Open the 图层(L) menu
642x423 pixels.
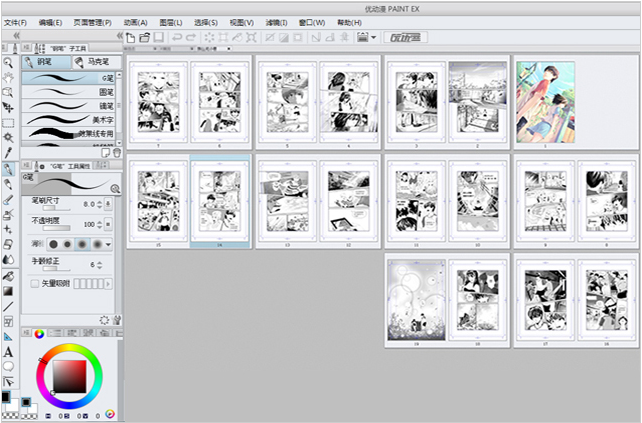point(171,23)
